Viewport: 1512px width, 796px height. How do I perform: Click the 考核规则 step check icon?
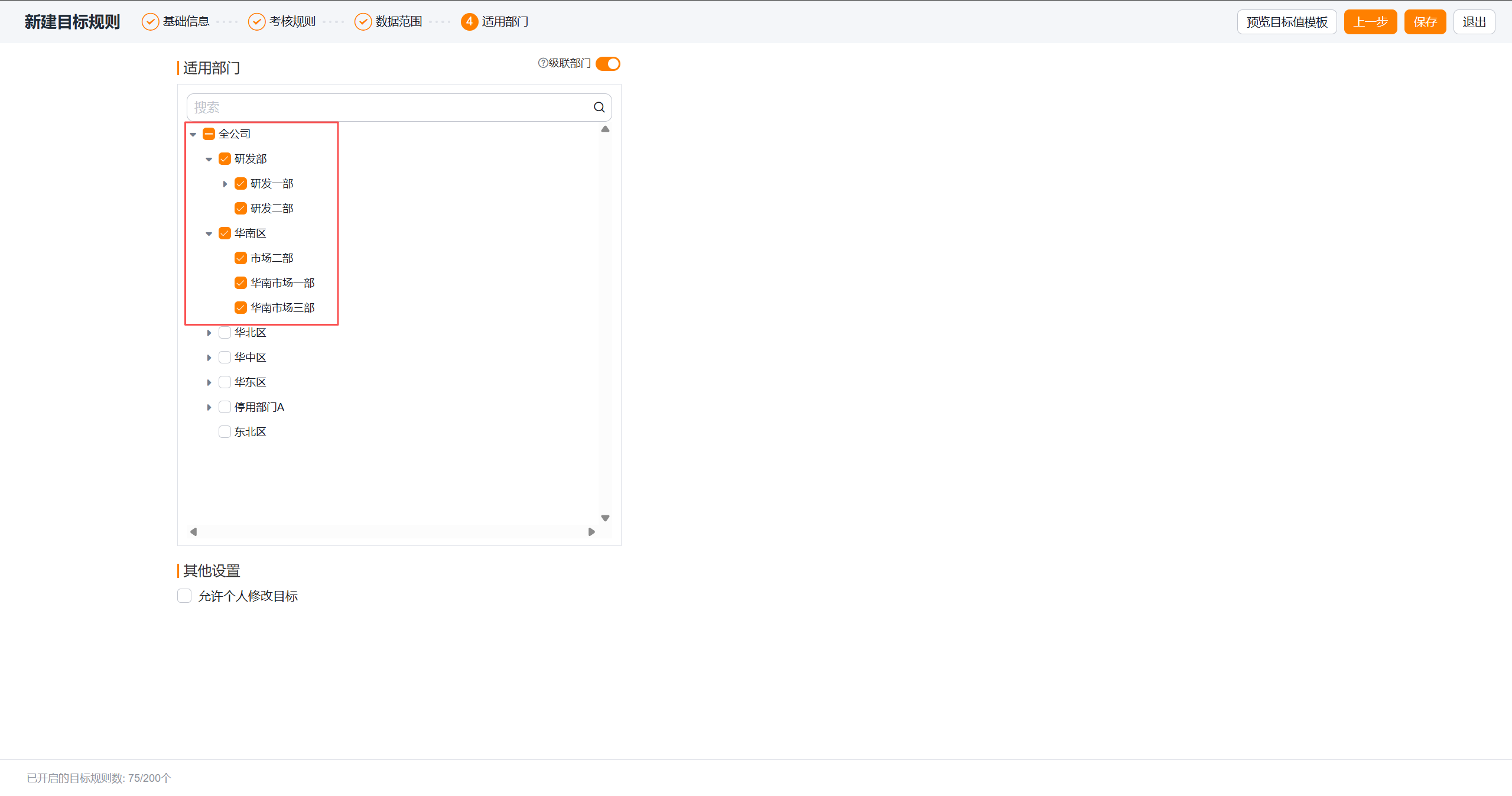(256, 22)
